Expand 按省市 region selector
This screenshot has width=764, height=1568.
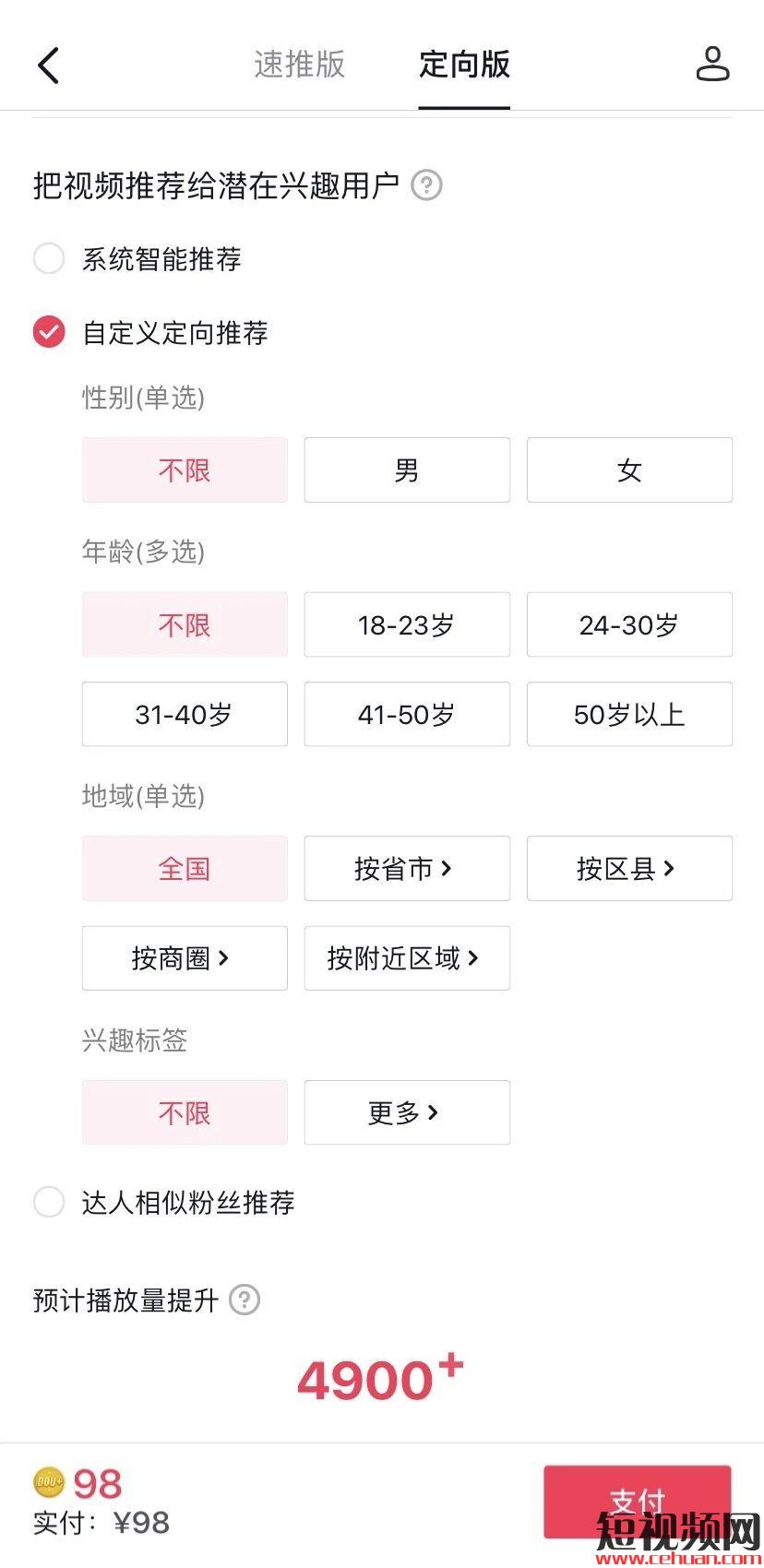[407, 868]
